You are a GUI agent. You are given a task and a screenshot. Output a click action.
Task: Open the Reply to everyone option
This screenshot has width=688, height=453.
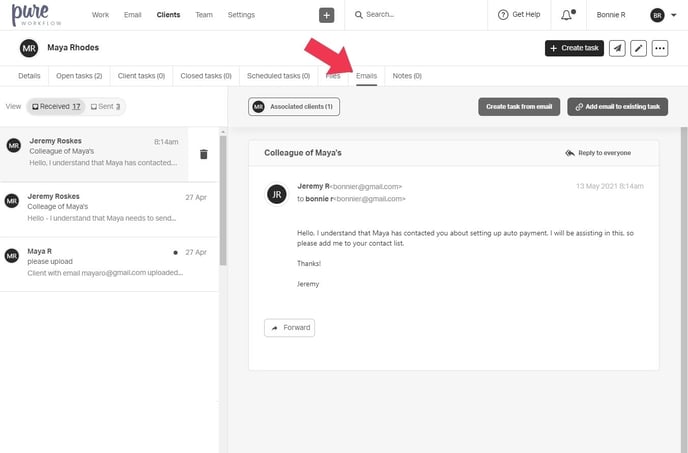tap(598, 153)
